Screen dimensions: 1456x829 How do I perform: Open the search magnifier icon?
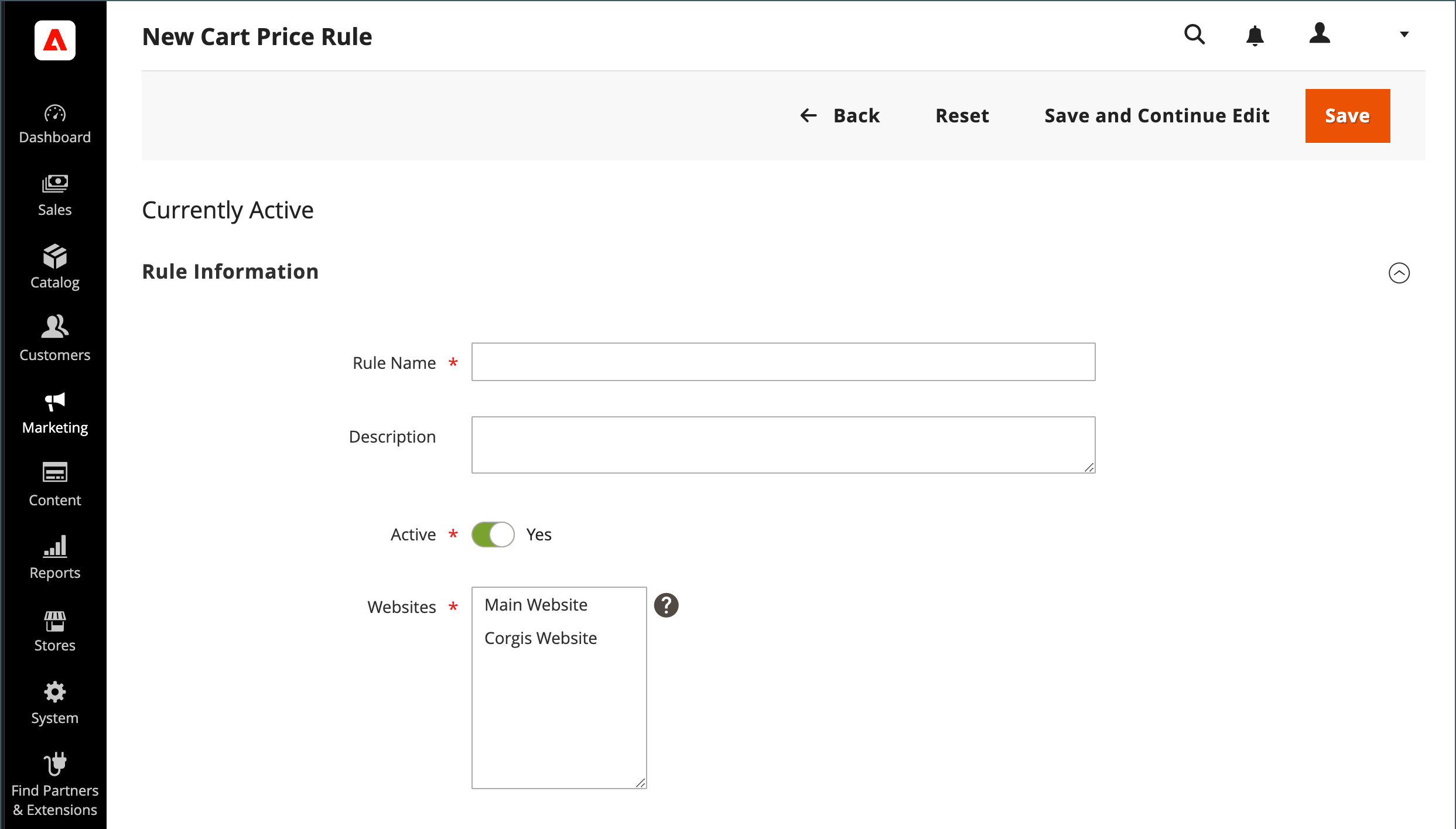point(1194,35)
